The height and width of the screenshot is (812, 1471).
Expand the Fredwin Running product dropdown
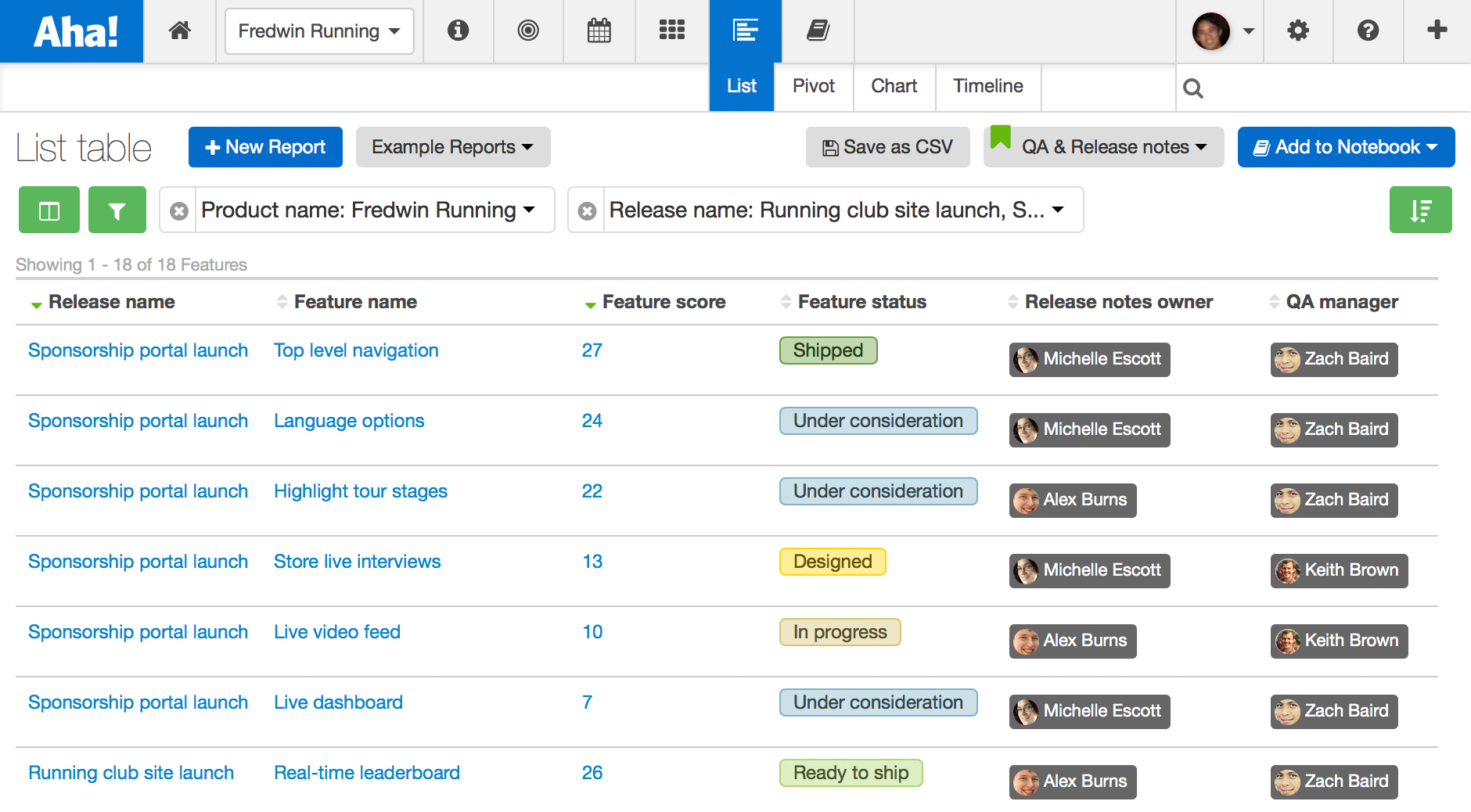click(x=319, y=31)
